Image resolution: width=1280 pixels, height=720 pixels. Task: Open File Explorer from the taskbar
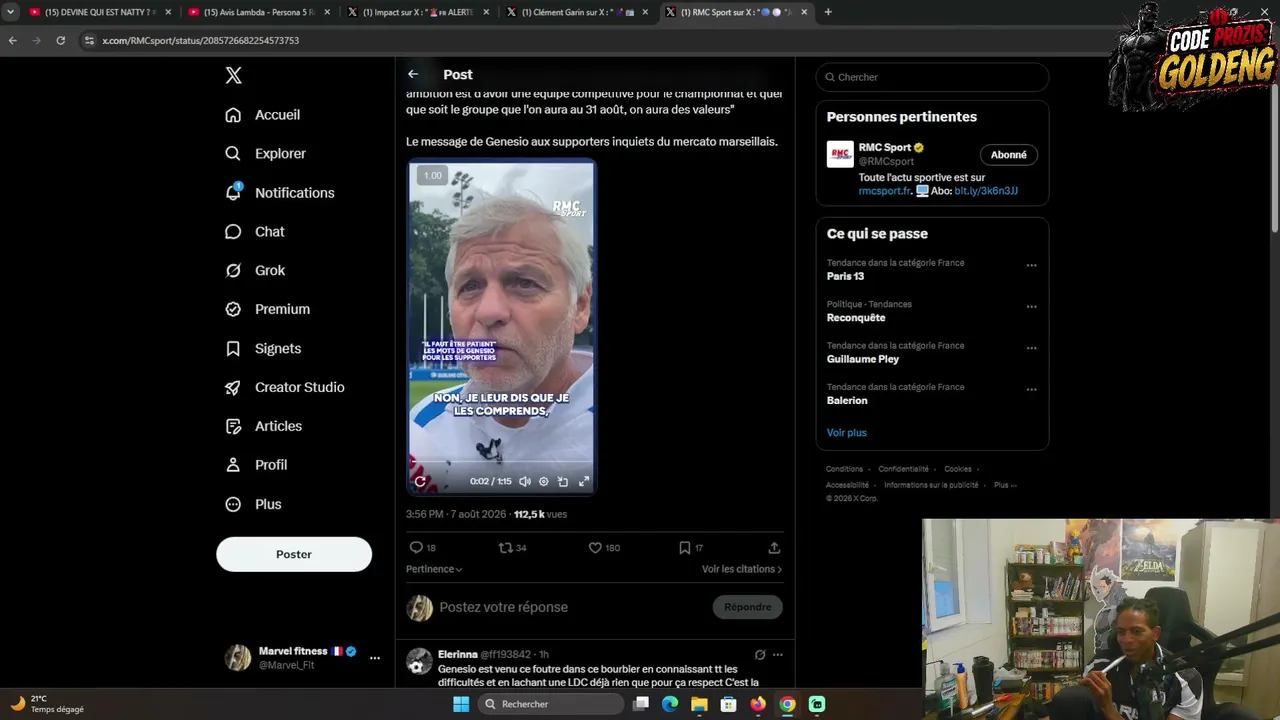point(699,704)
